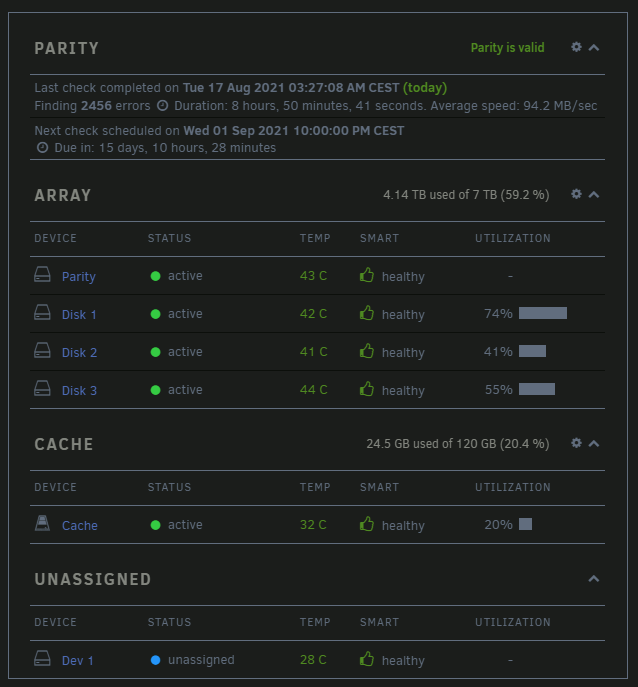Open the Parity section settings gear

pyautogui.click(x=576, y=47)
